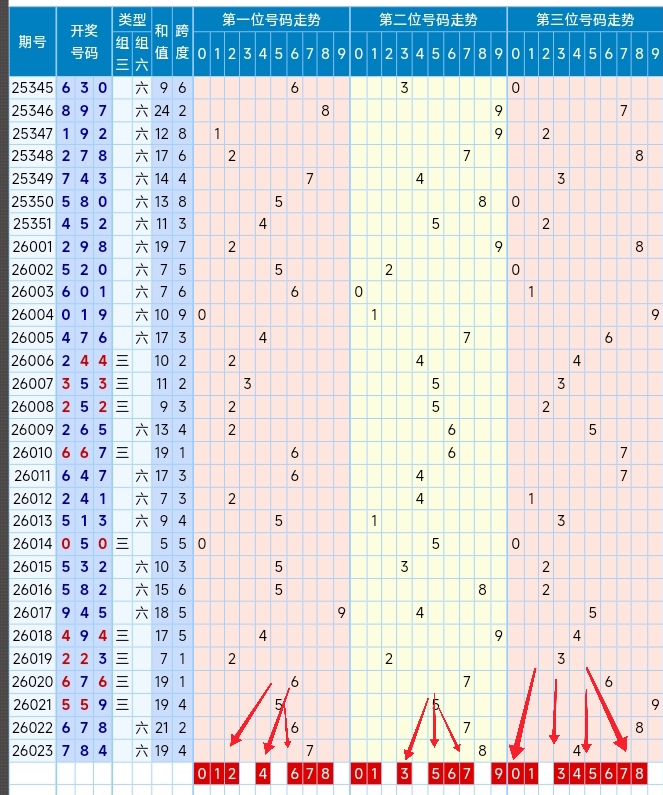Click period number 25345
The width and height of the screenshot is (663, 795).
pos(32,88)
